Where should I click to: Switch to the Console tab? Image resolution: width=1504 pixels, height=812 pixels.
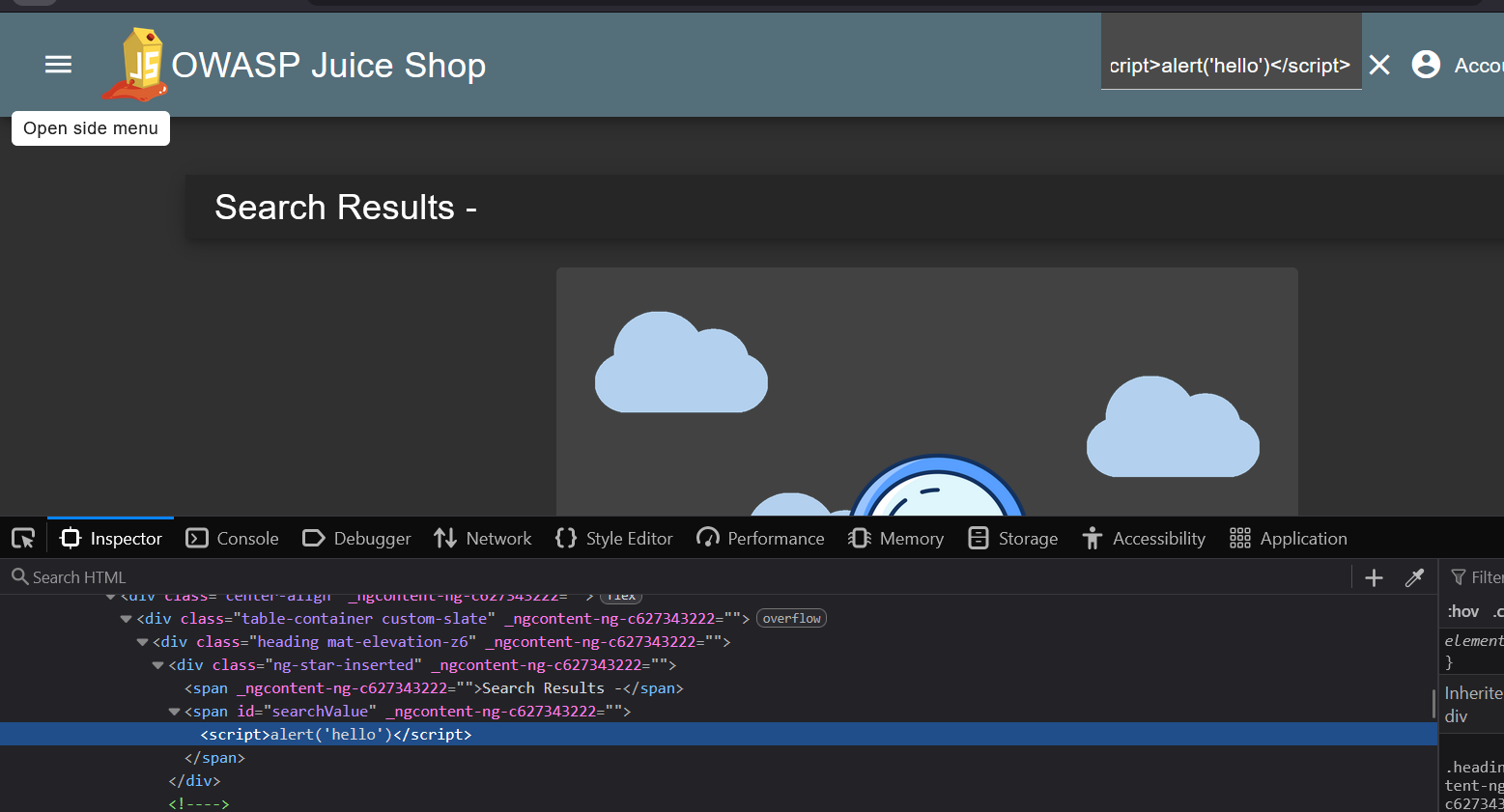232,539
